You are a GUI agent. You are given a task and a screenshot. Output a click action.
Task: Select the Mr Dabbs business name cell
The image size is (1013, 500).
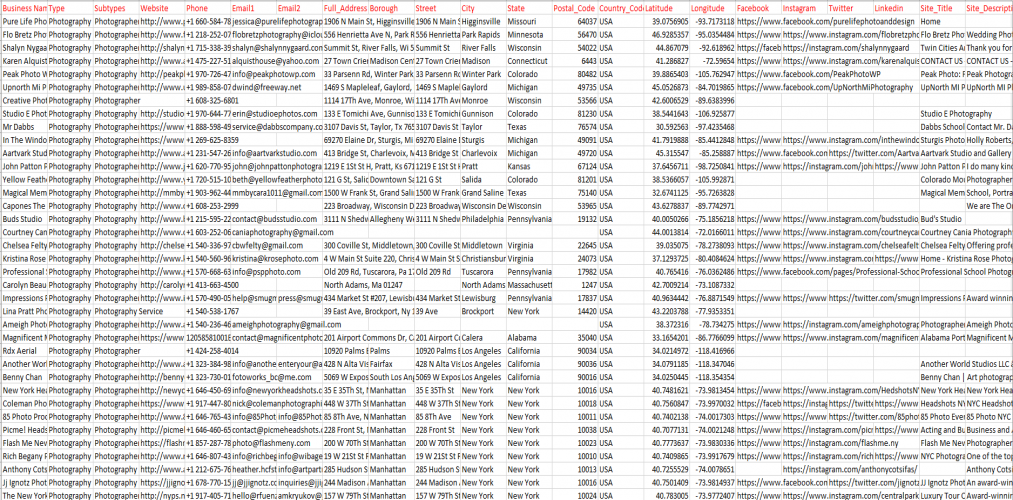24,128
